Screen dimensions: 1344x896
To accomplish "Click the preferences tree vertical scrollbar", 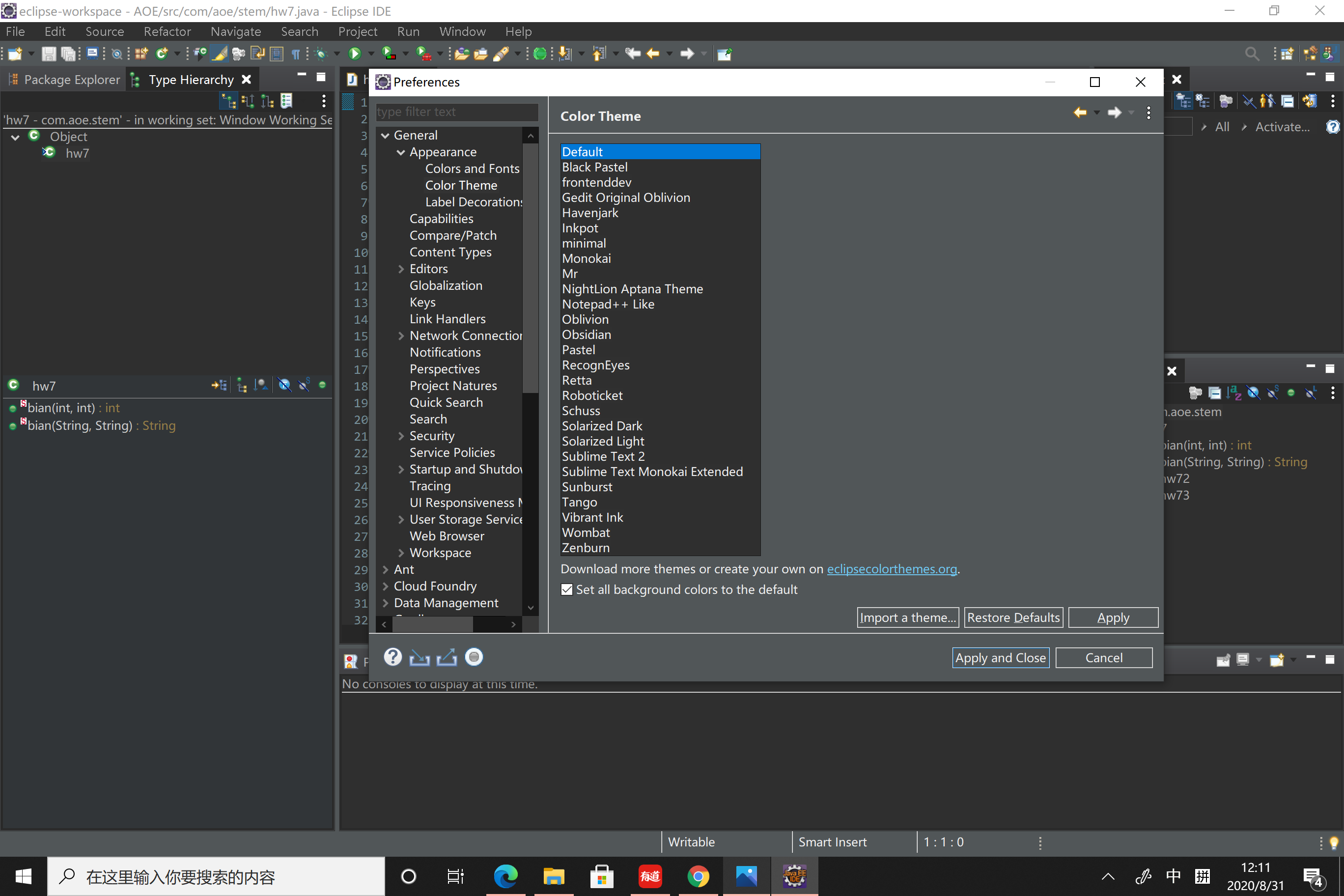I will (x=531, y=267).
